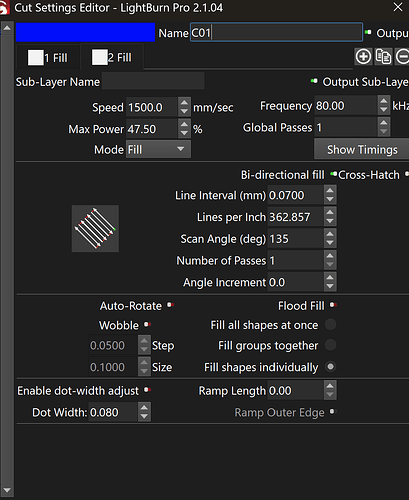Toggle the Cross-Hatch switch
The image size is (409, 500).
(x=406, y=174)
